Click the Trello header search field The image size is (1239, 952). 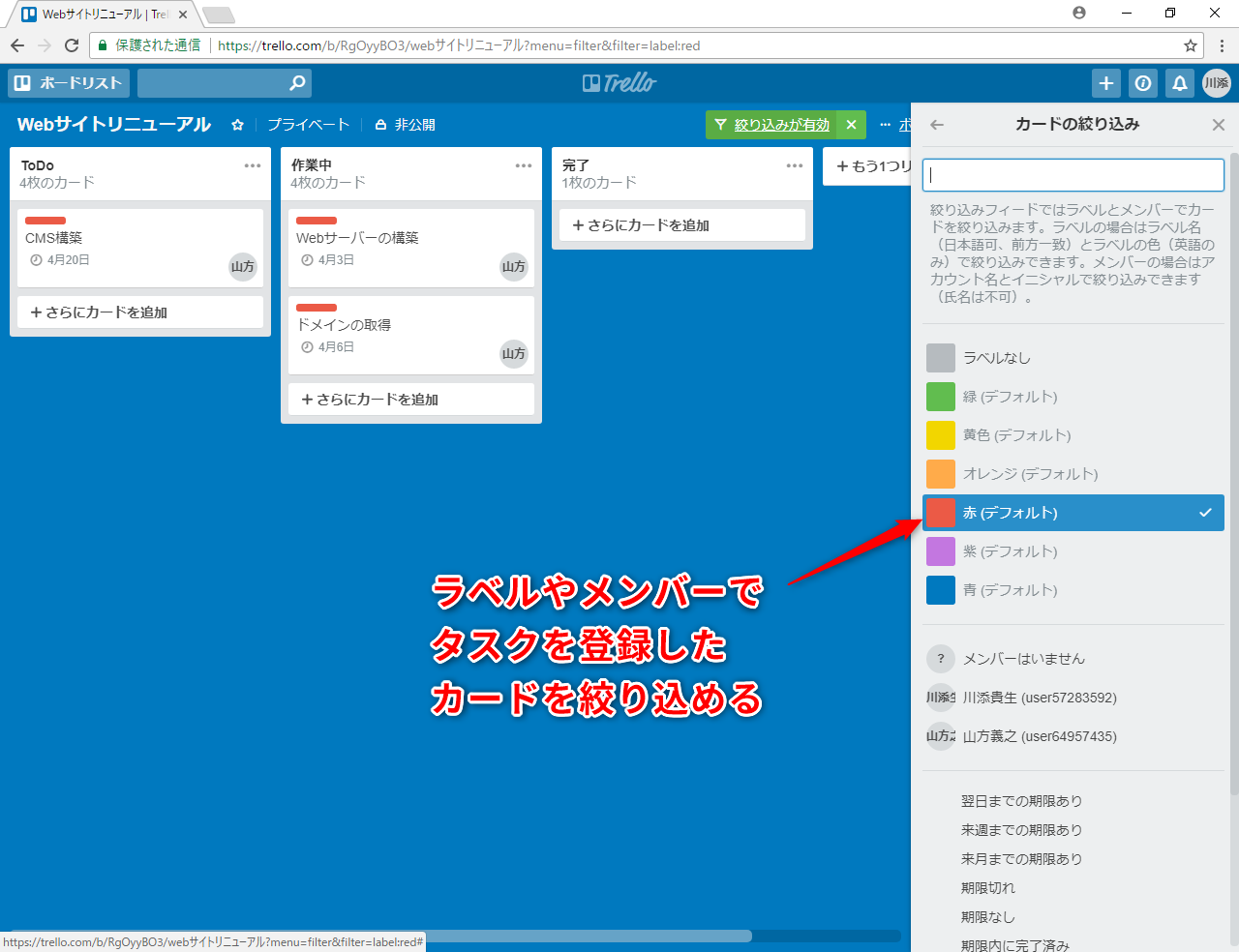coord(225,83)
